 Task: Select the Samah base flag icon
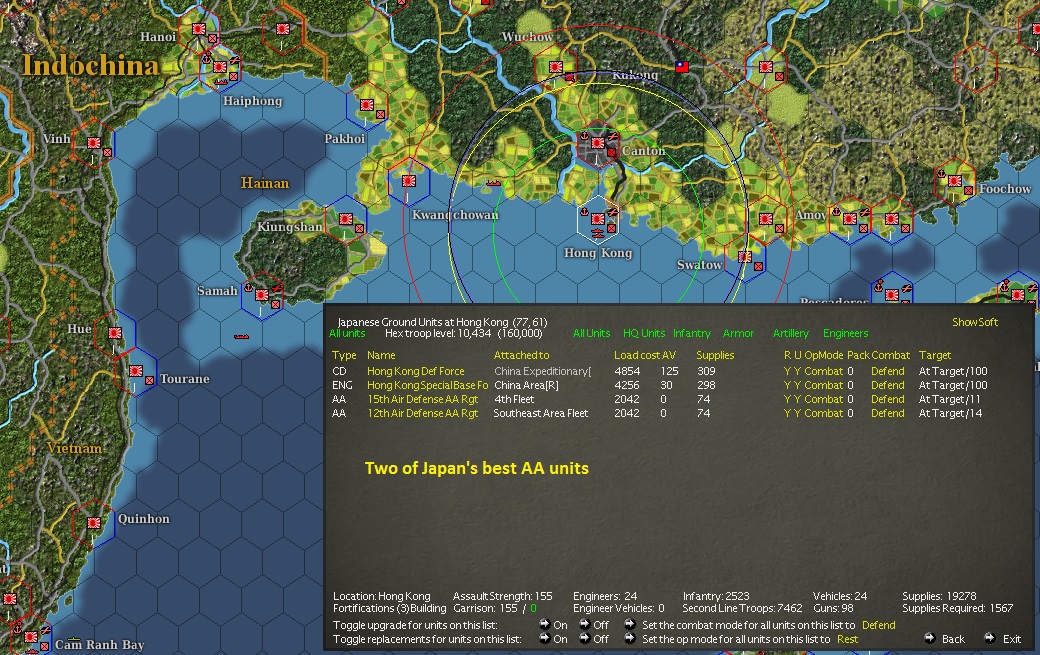(x=261, y=294)
